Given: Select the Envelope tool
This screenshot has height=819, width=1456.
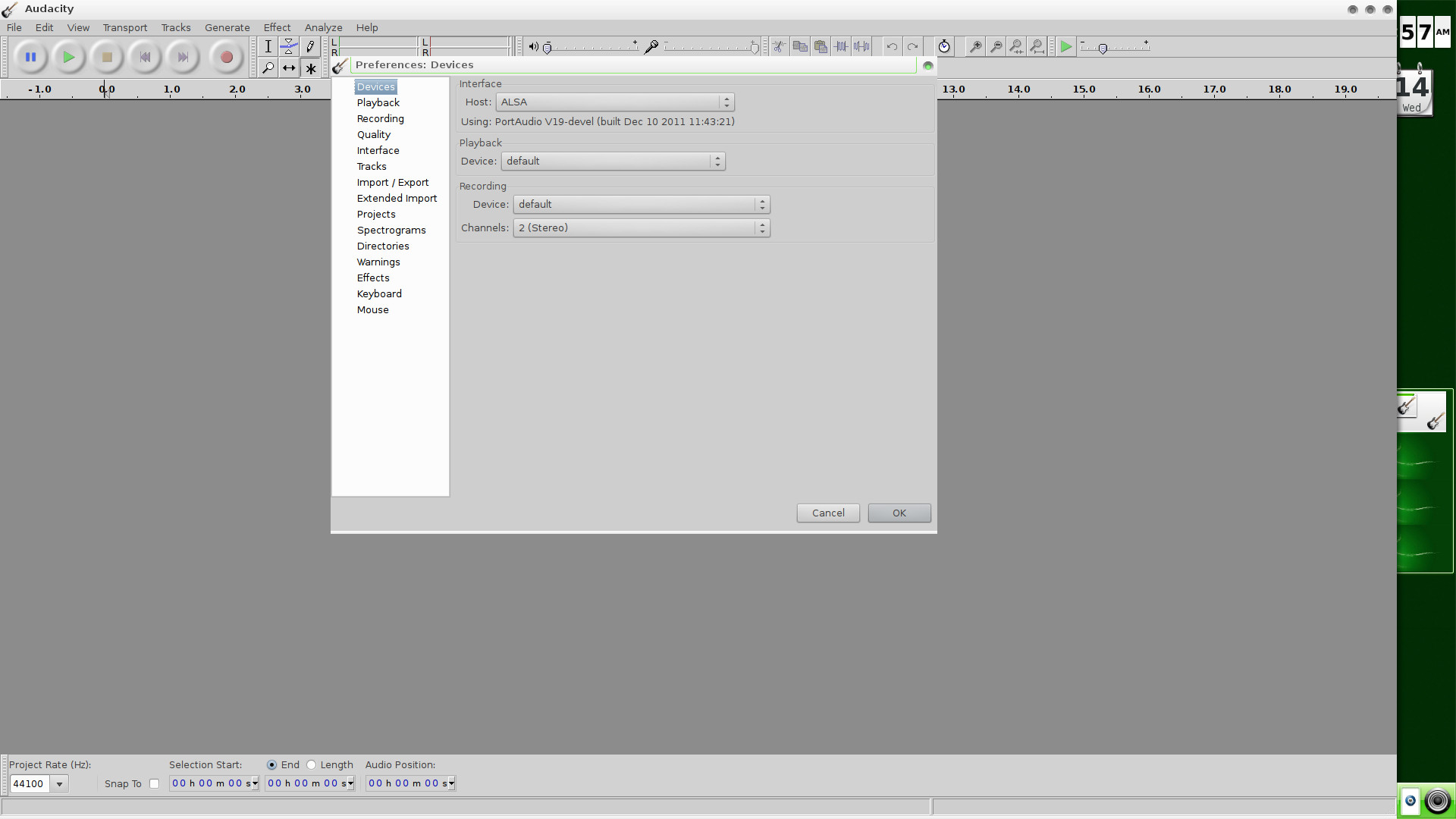Looking at the screenshot, I should [x=289, y=47].
